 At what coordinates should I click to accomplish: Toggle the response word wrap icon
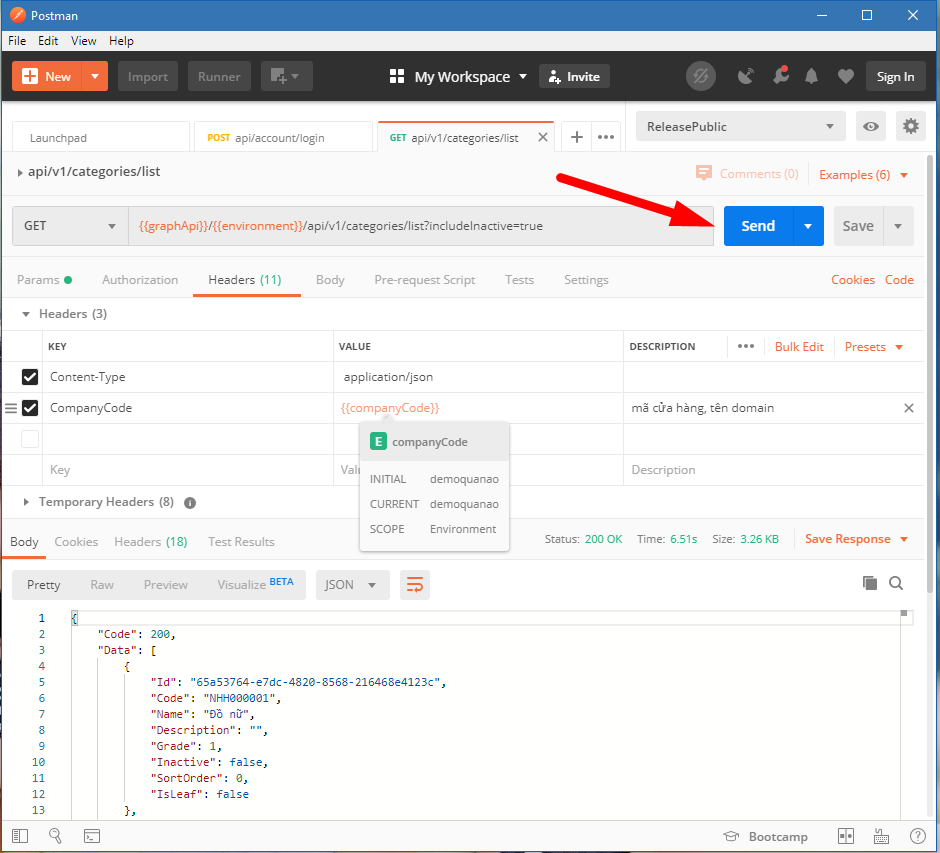click(x=415, y=584)
